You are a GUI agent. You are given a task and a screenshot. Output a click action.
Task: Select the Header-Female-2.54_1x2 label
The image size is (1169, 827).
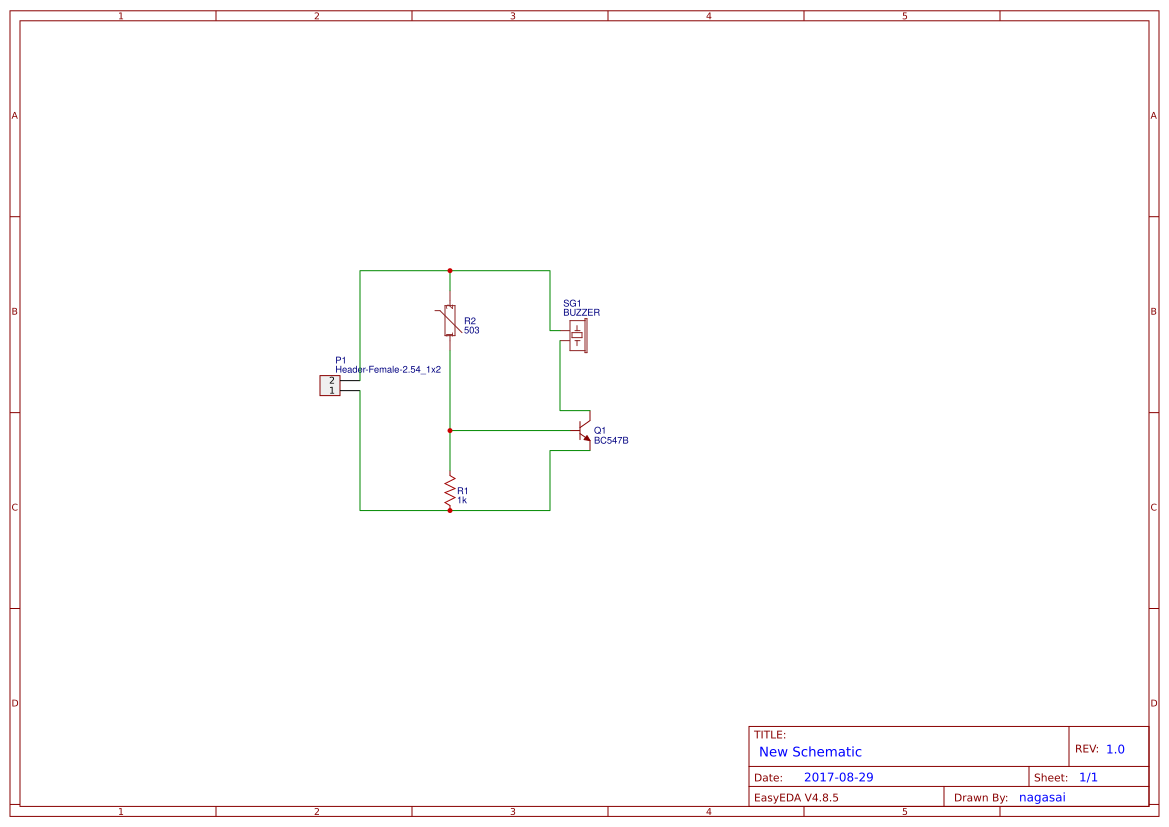(x=388, y=370)
